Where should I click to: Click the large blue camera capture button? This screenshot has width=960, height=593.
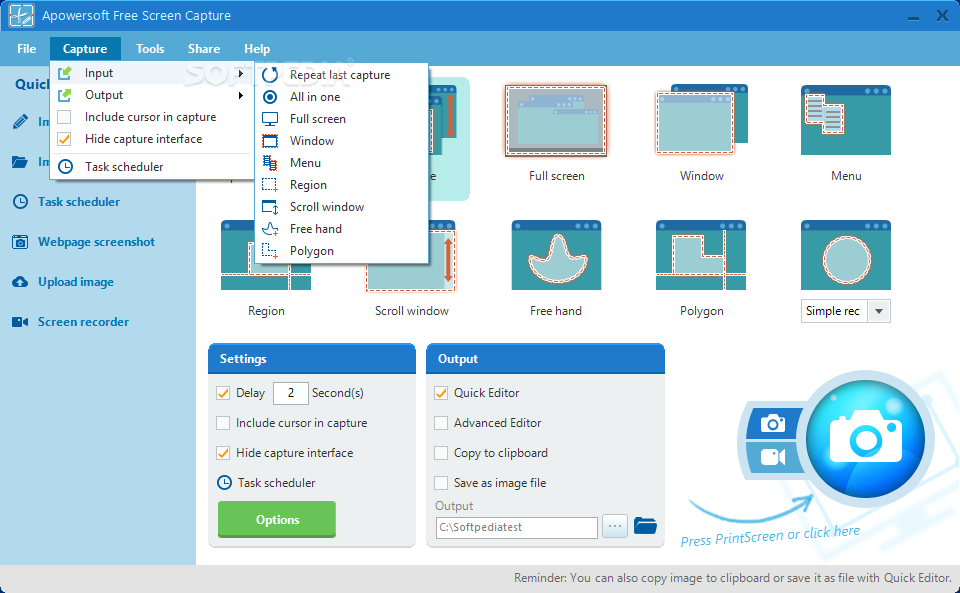(865, 439)
